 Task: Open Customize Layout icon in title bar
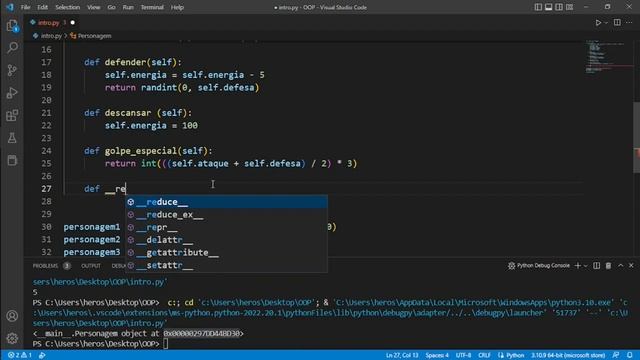point(569,7)
